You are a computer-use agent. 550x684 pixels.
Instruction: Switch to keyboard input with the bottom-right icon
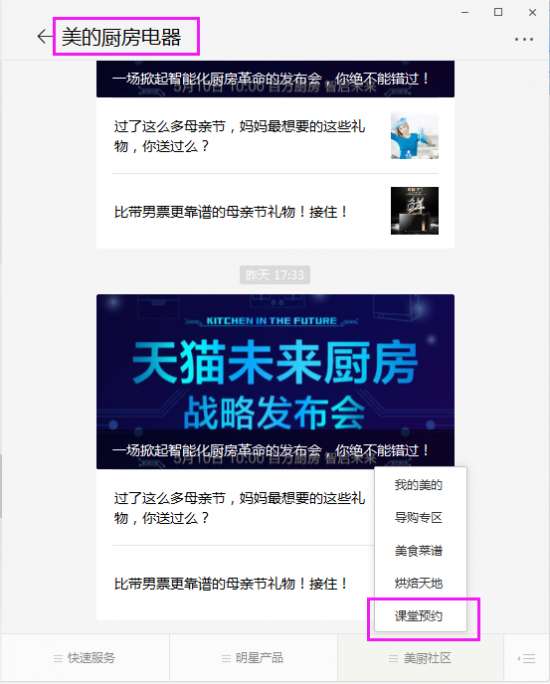pyautogui.click(x=527, y=658)
